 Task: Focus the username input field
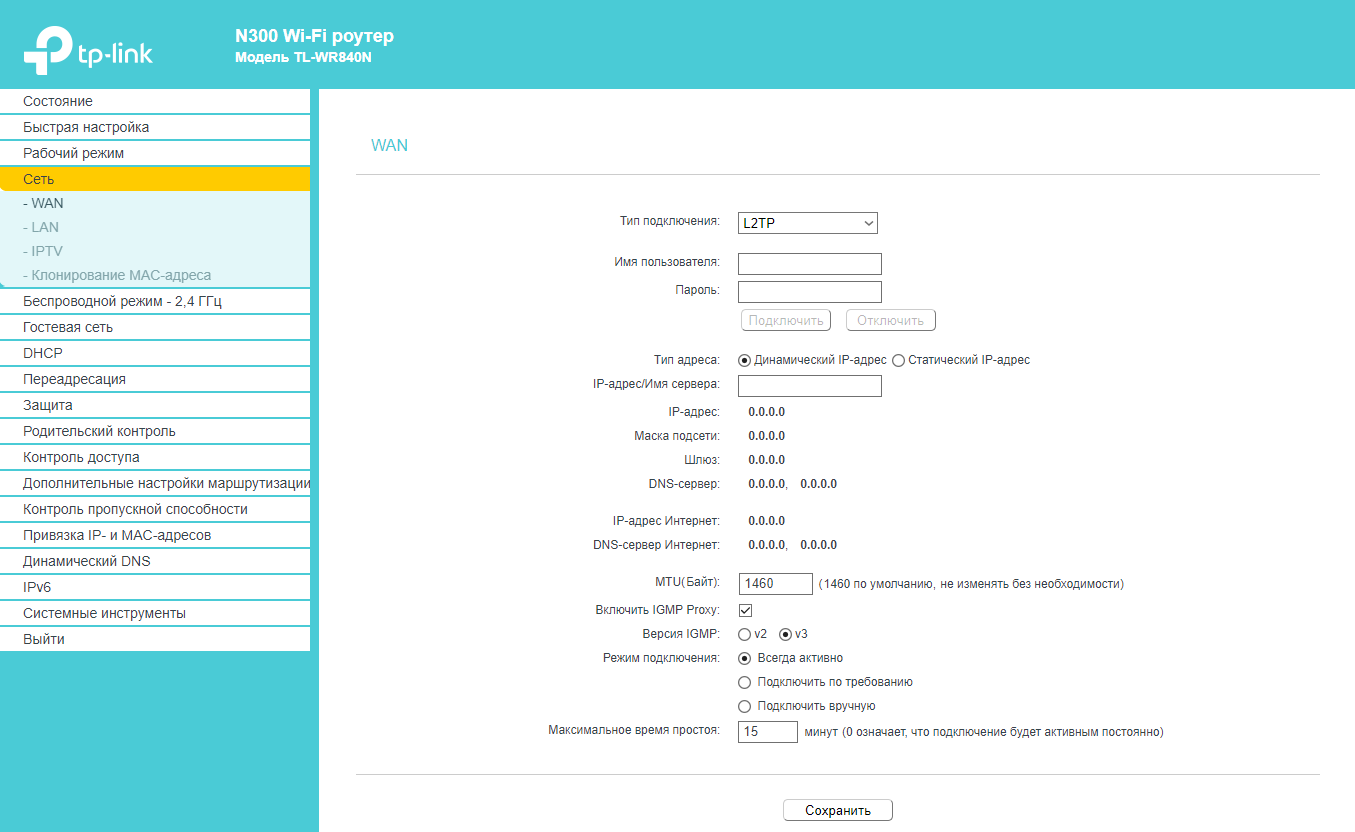[810, 264]
